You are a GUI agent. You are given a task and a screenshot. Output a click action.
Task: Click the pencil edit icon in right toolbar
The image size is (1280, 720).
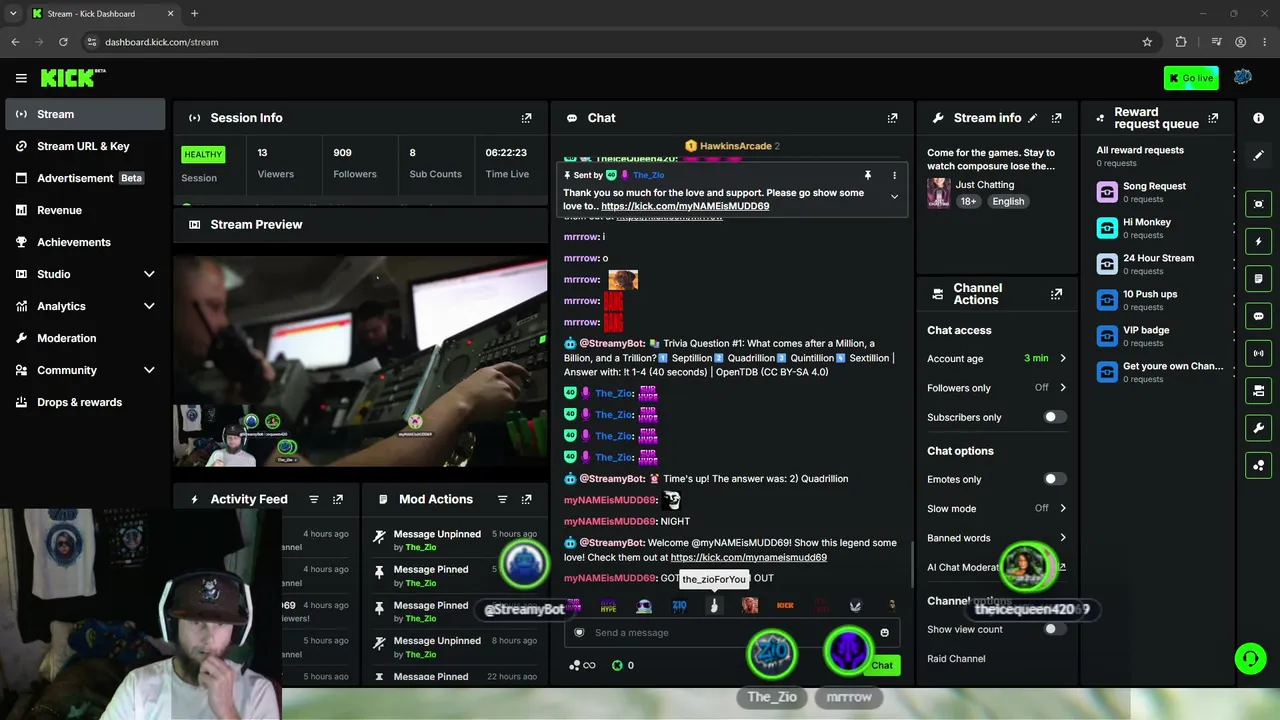1258,156
